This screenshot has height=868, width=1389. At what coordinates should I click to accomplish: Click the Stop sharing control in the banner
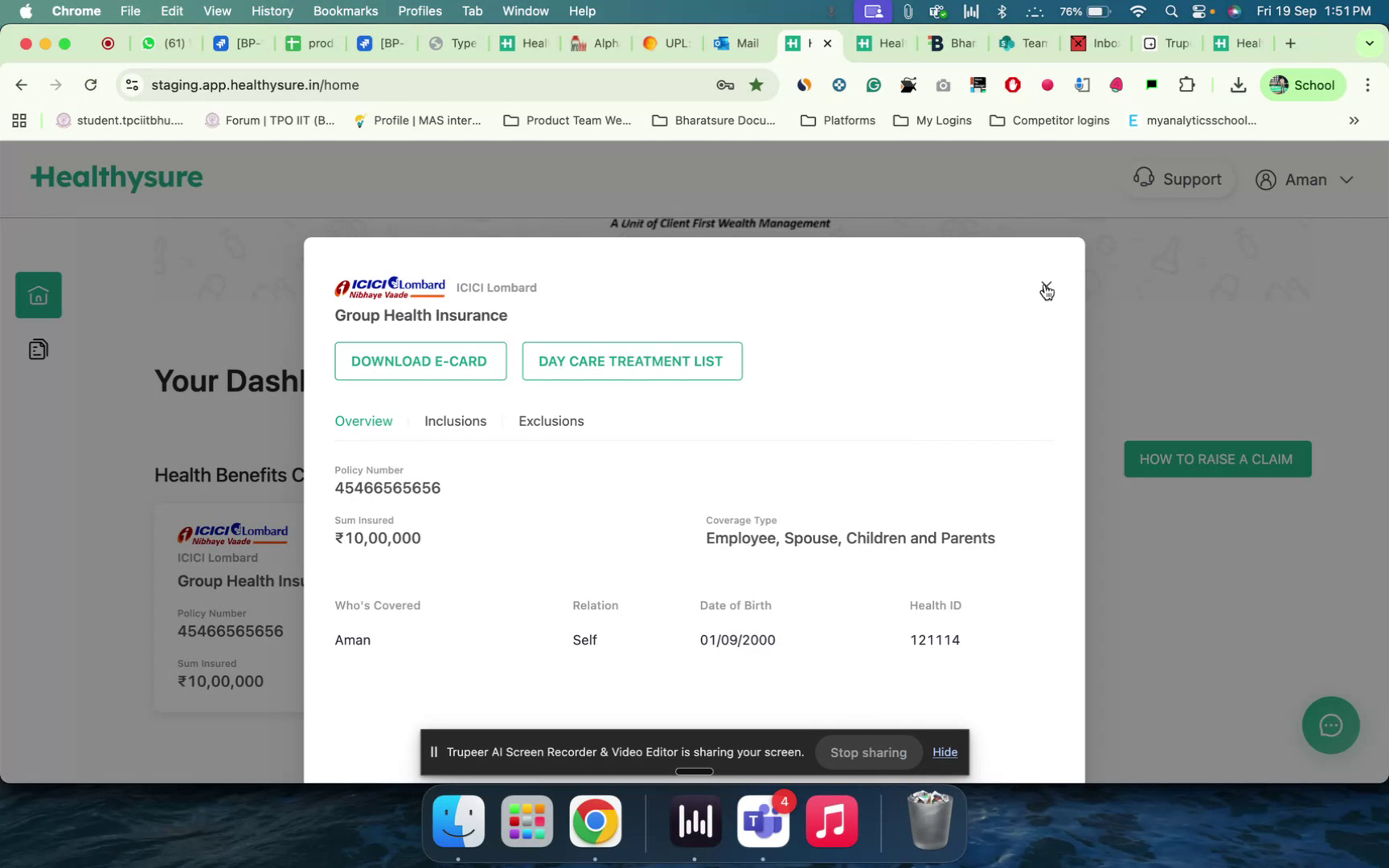[x=868, y=752]
